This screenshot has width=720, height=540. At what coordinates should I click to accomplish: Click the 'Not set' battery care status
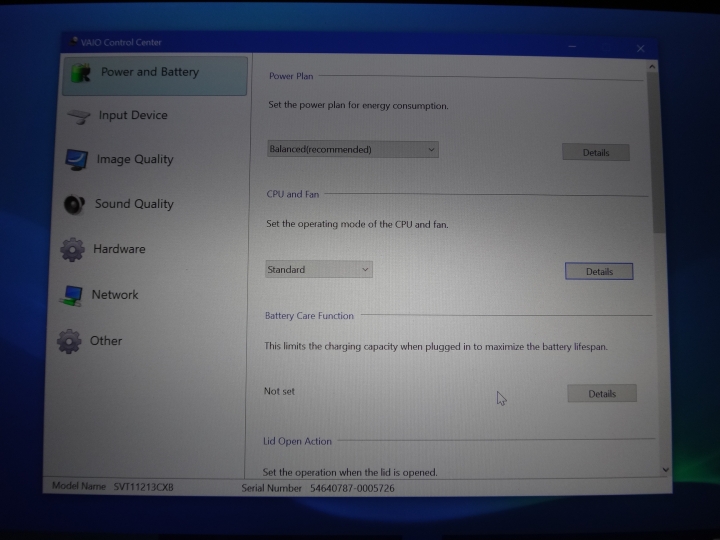pos(279,391)
